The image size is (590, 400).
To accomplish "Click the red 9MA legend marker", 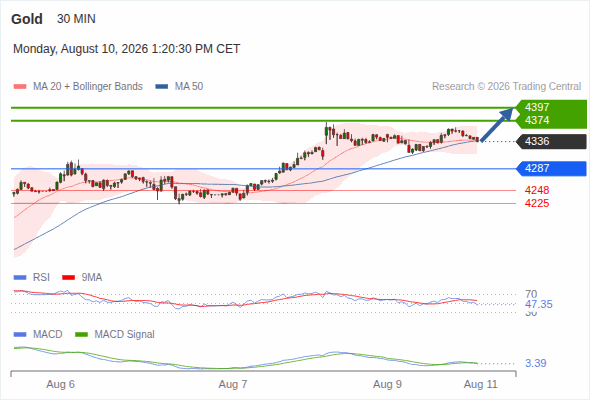I will [x=68, y=278].
